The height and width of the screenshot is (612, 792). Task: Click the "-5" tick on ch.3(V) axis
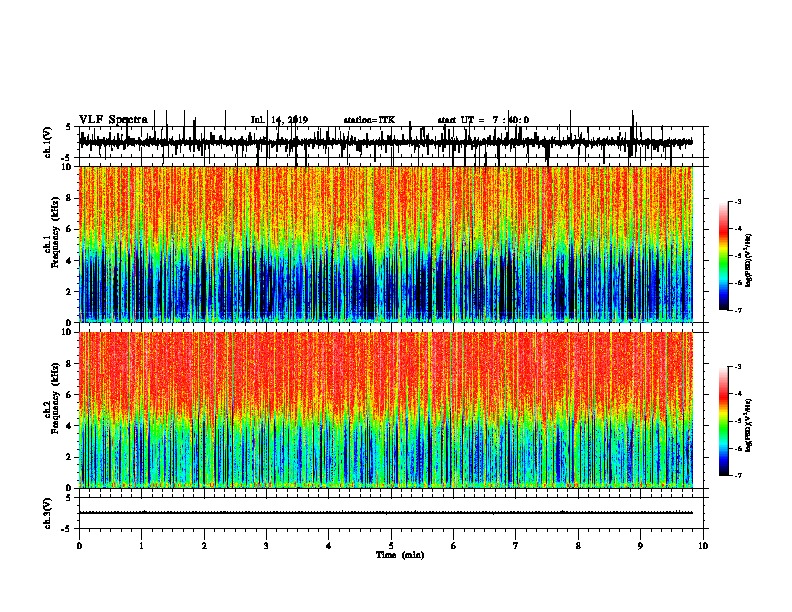[67, 529]
